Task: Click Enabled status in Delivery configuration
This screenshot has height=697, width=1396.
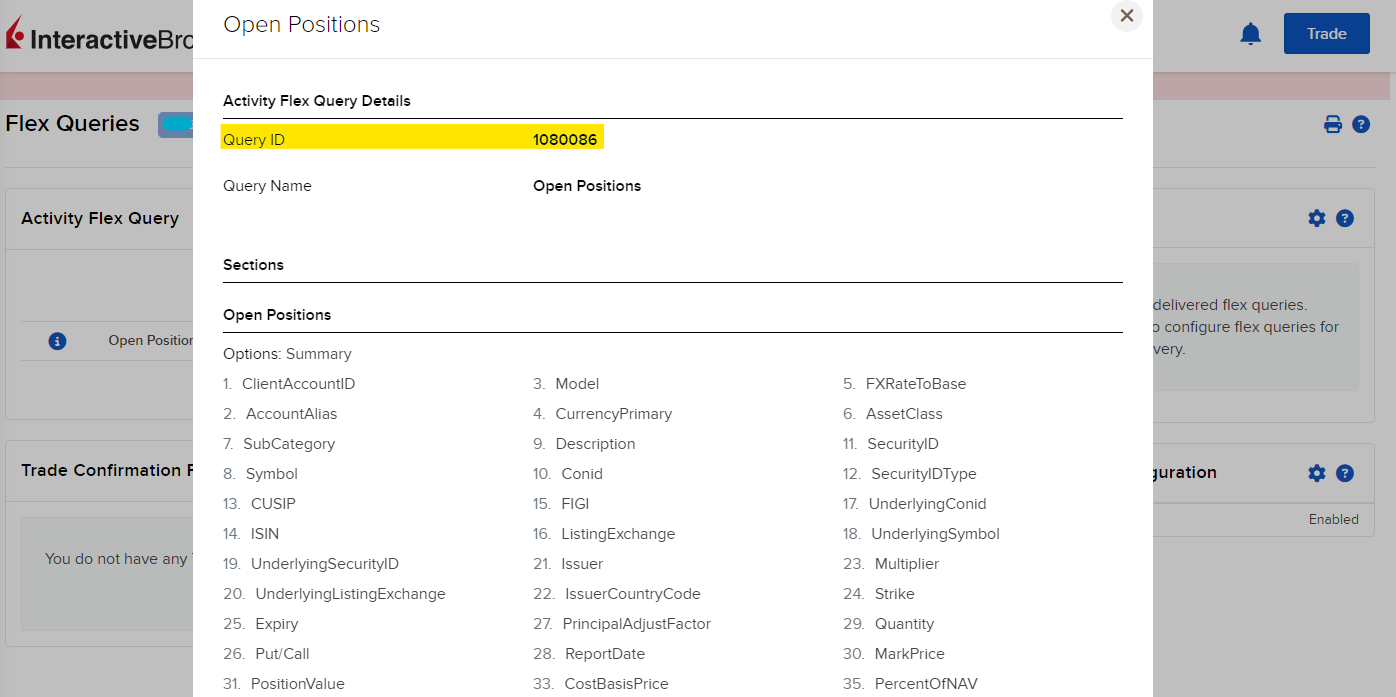Action: tap(1335, 520)
